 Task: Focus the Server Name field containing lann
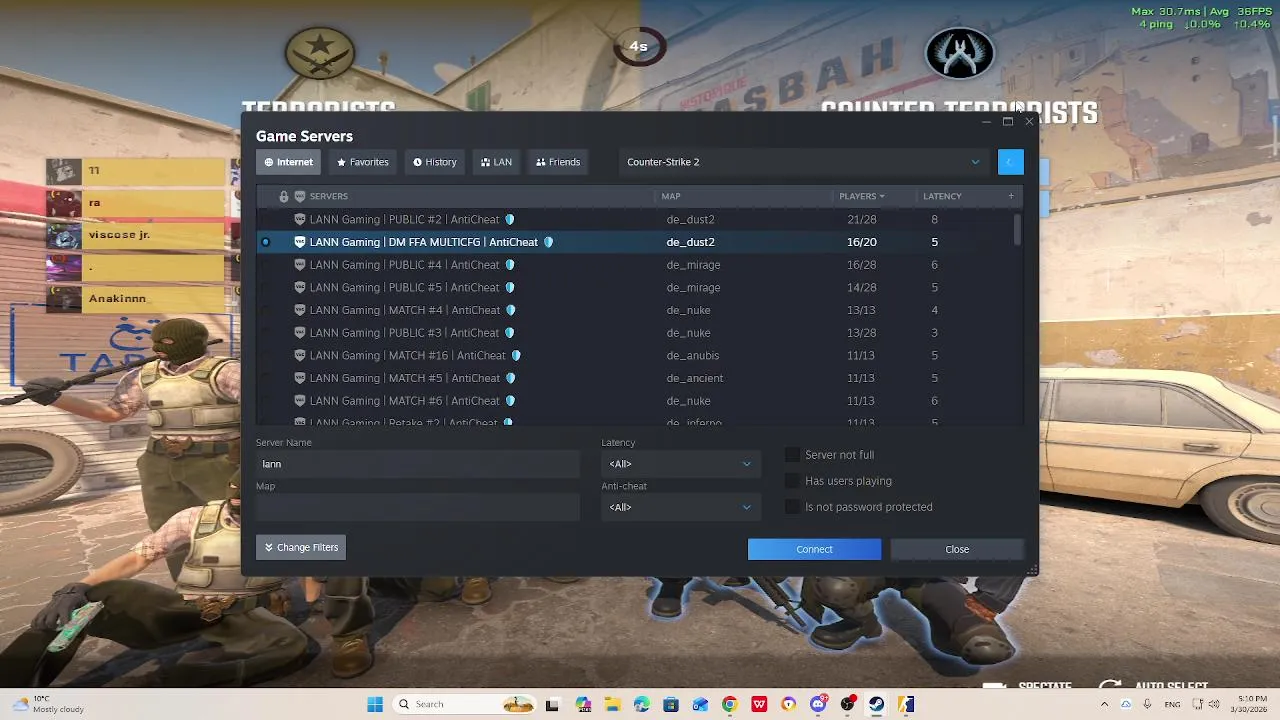pos(418,464)
